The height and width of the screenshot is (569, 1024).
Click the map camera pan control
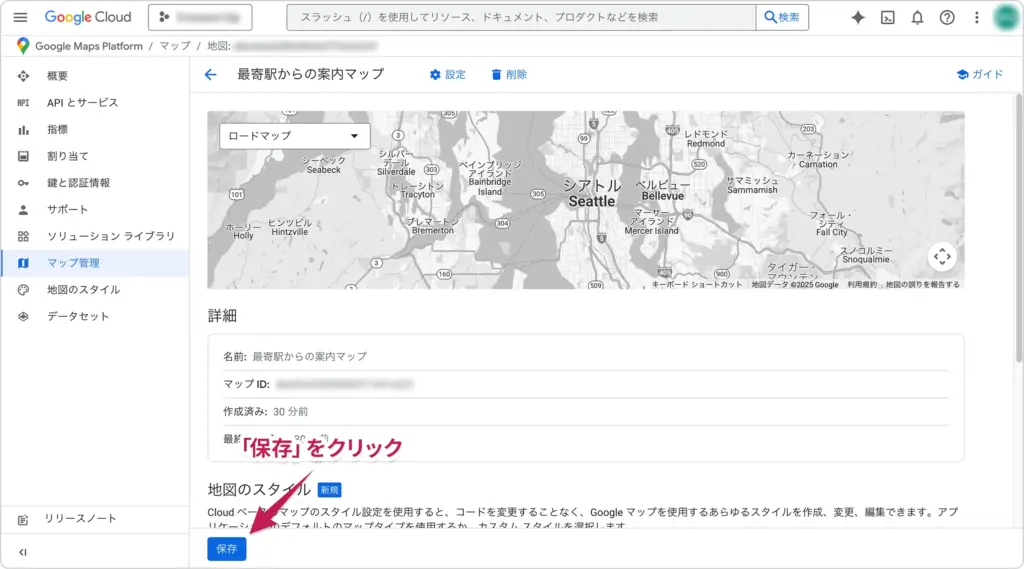(942, 257)
